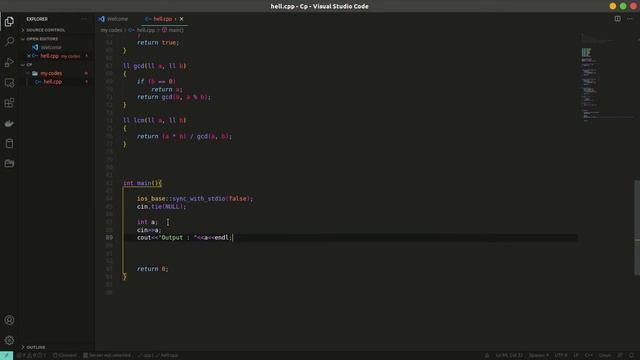Image resolution: width=640 pixels, height=360 pixels.
Task: Close hell.cpp in Open Editors list
Action: click(29, 56)
